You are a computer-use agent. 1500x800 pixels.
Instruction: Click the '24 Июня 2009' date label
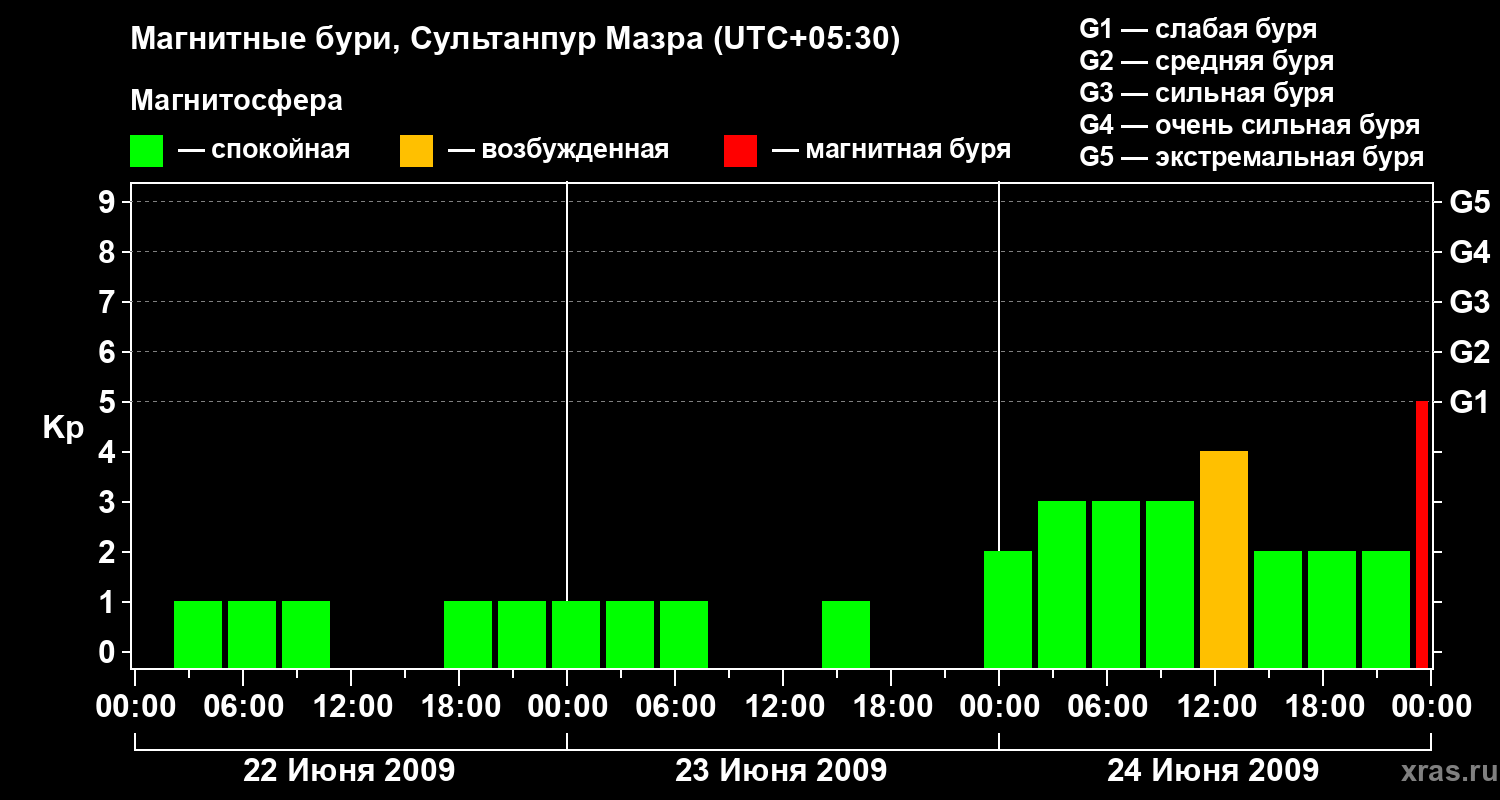point(1213,771)
